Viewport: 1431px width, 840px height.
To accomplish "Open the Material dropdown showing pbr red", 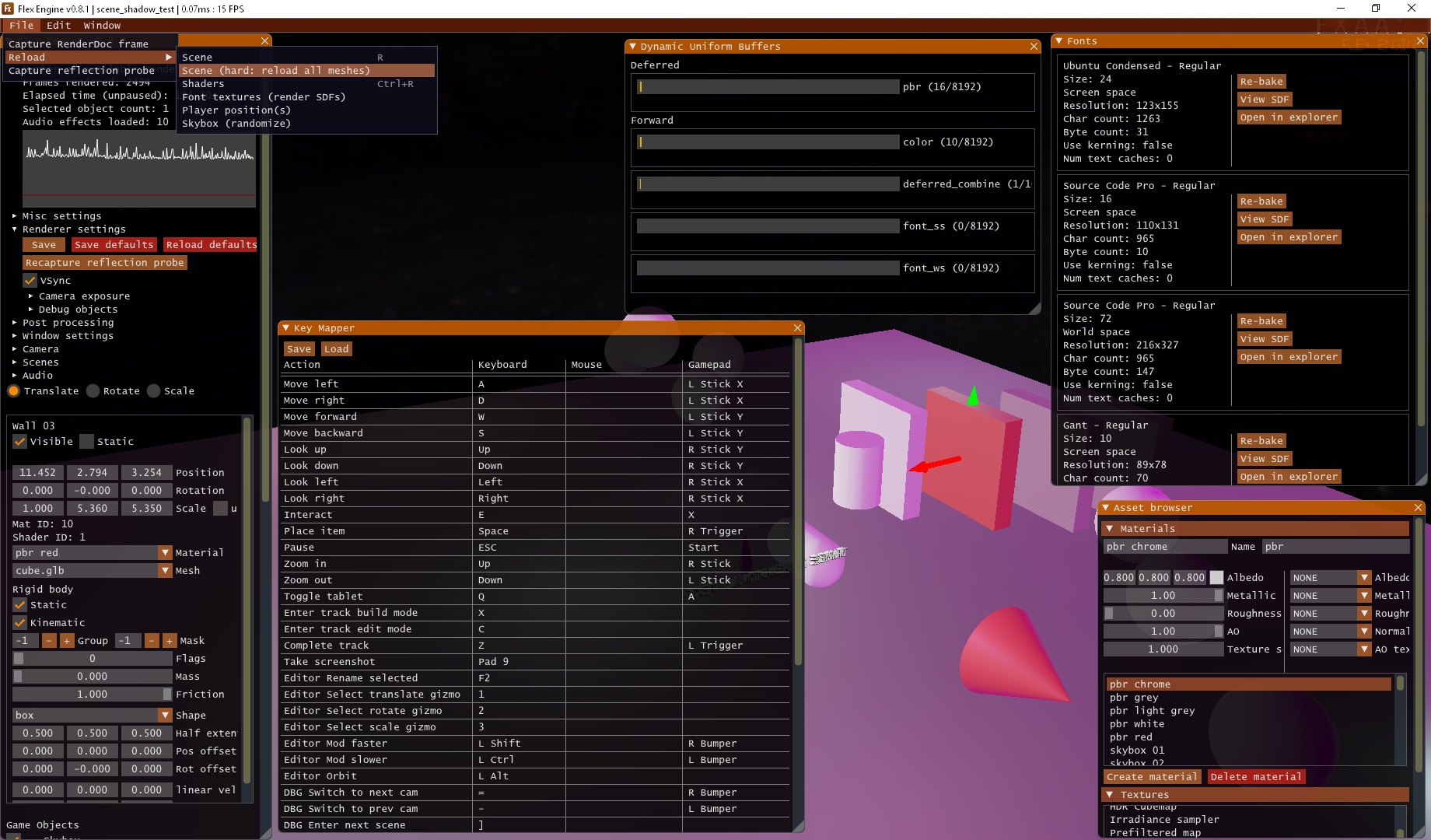I will pyautogui.click(x=165, y=553).
